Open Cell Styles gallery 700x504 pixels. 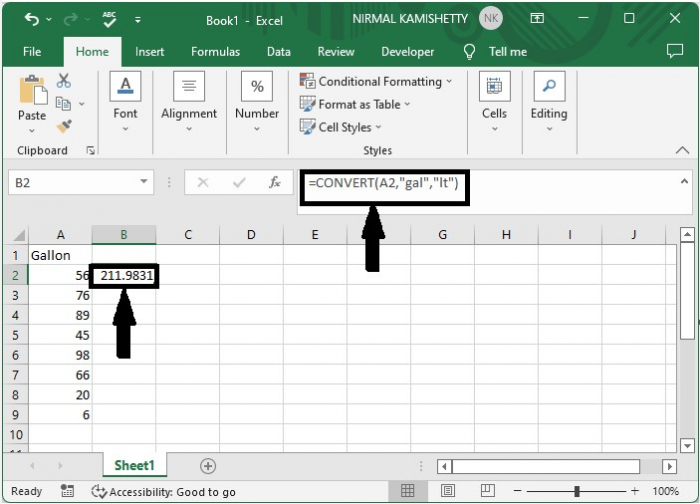click(341, 127)
